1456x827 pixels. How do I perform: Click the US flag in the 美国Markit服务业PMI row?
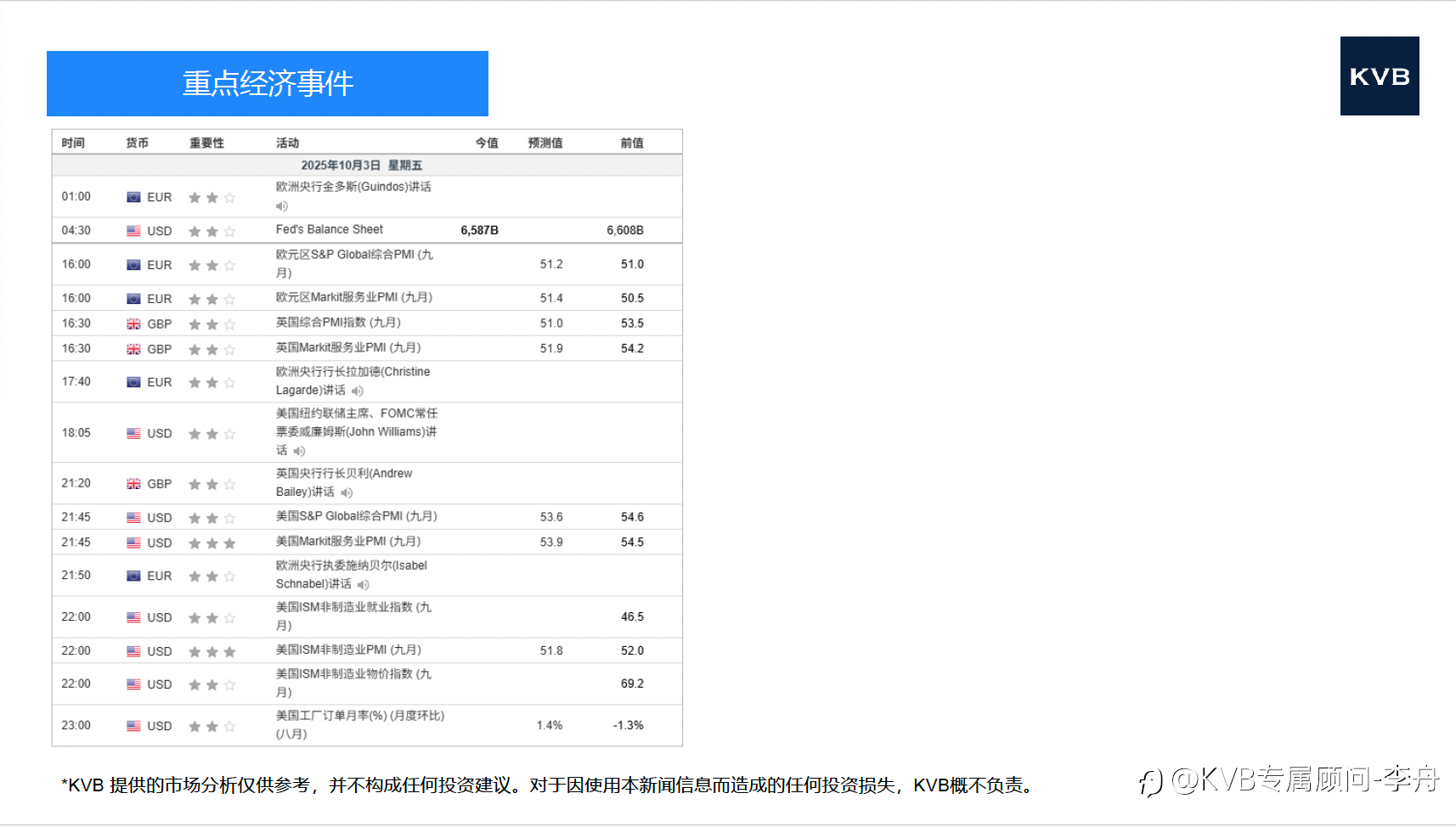click(x=133, y=543)
